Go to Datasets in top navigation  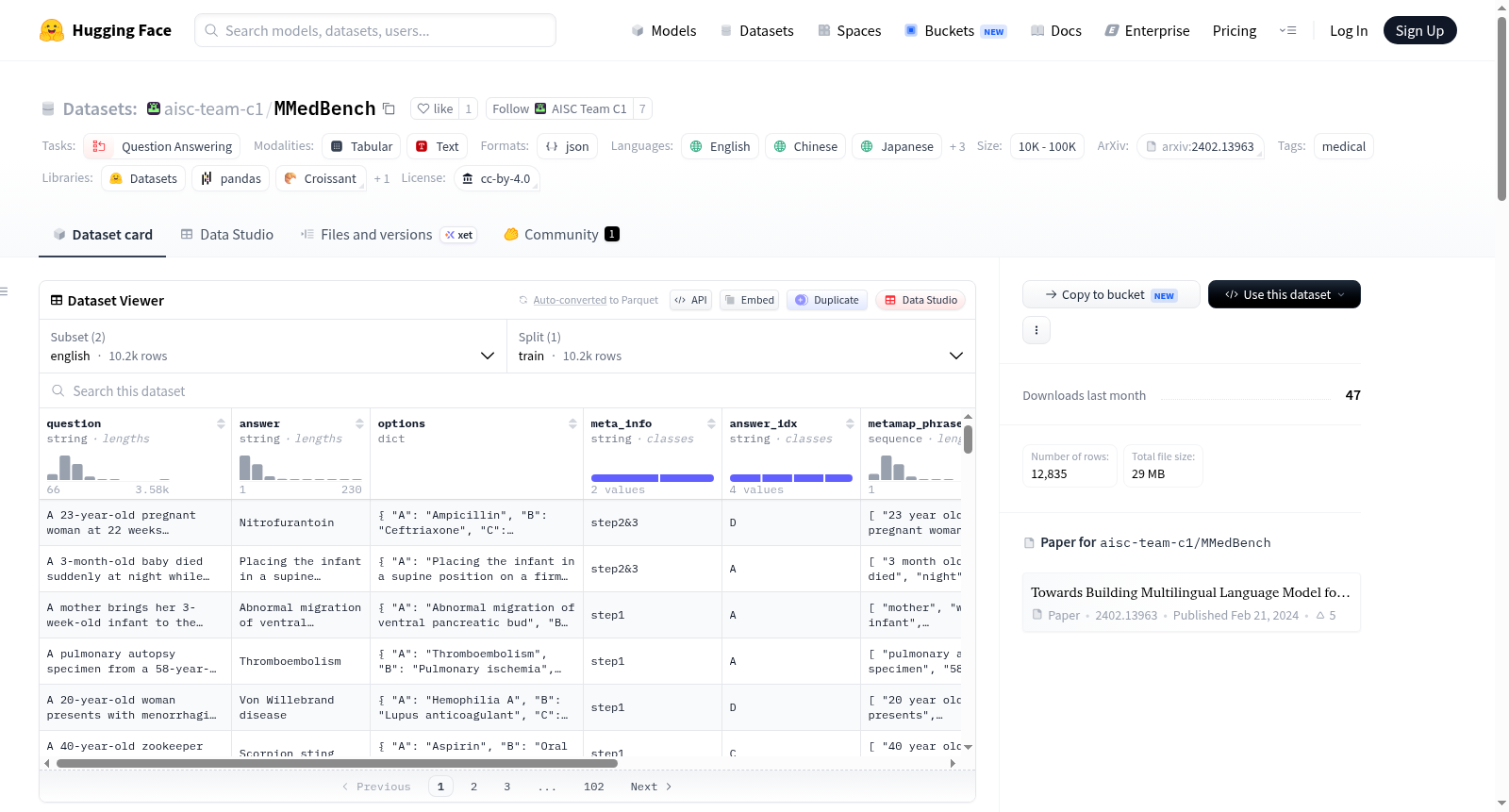click(756, 30)
